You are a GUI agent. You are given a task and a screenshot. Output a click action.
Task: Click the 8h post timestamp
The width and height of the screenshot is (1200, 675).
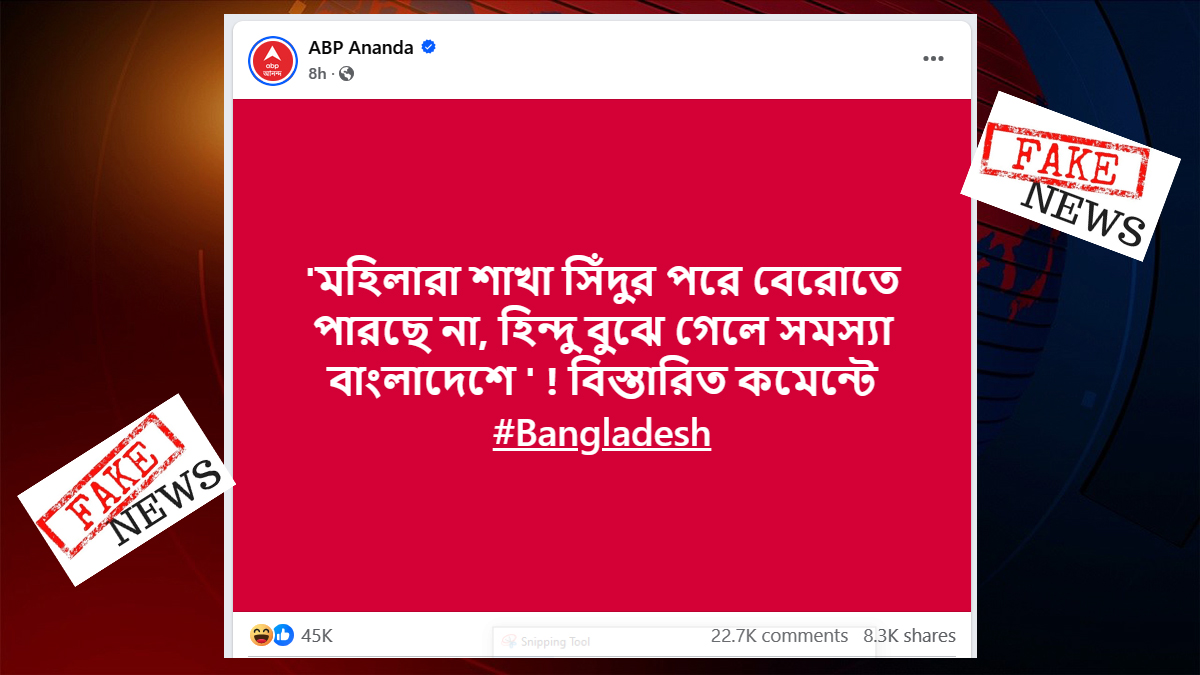317,73
